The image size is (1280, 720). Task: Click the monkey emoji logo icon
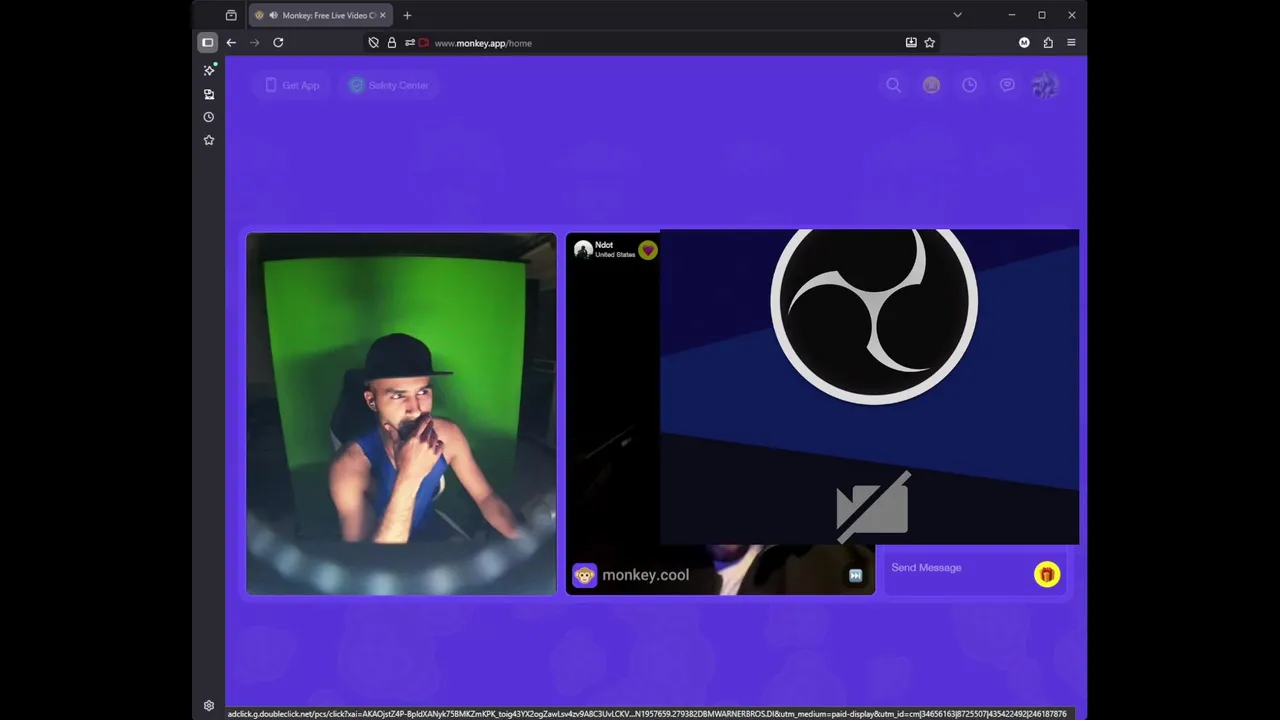click(584, 575)
